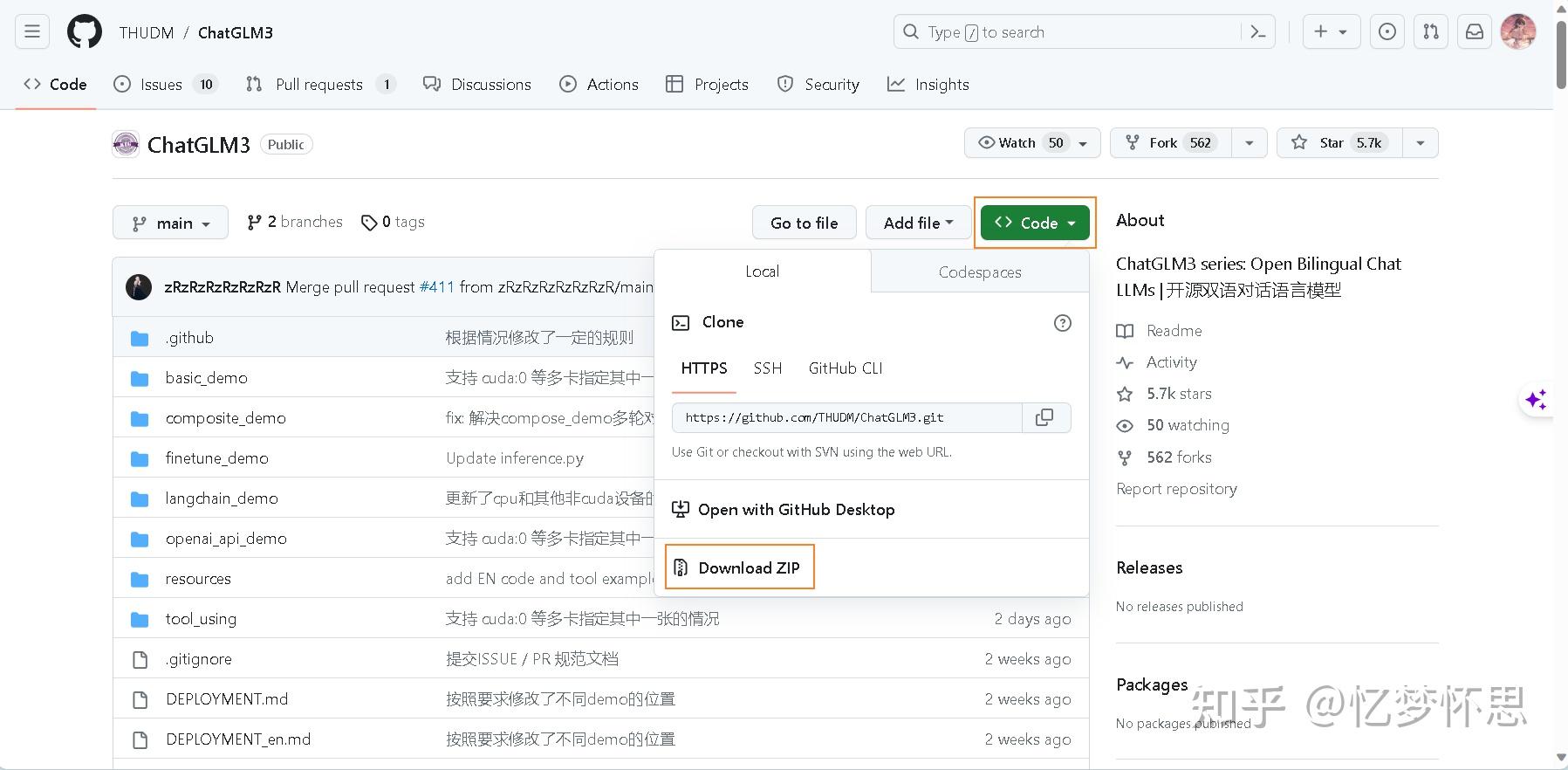Open the 0 tags link
Screen dimensions: 1568x770
(x=393, y=222)
